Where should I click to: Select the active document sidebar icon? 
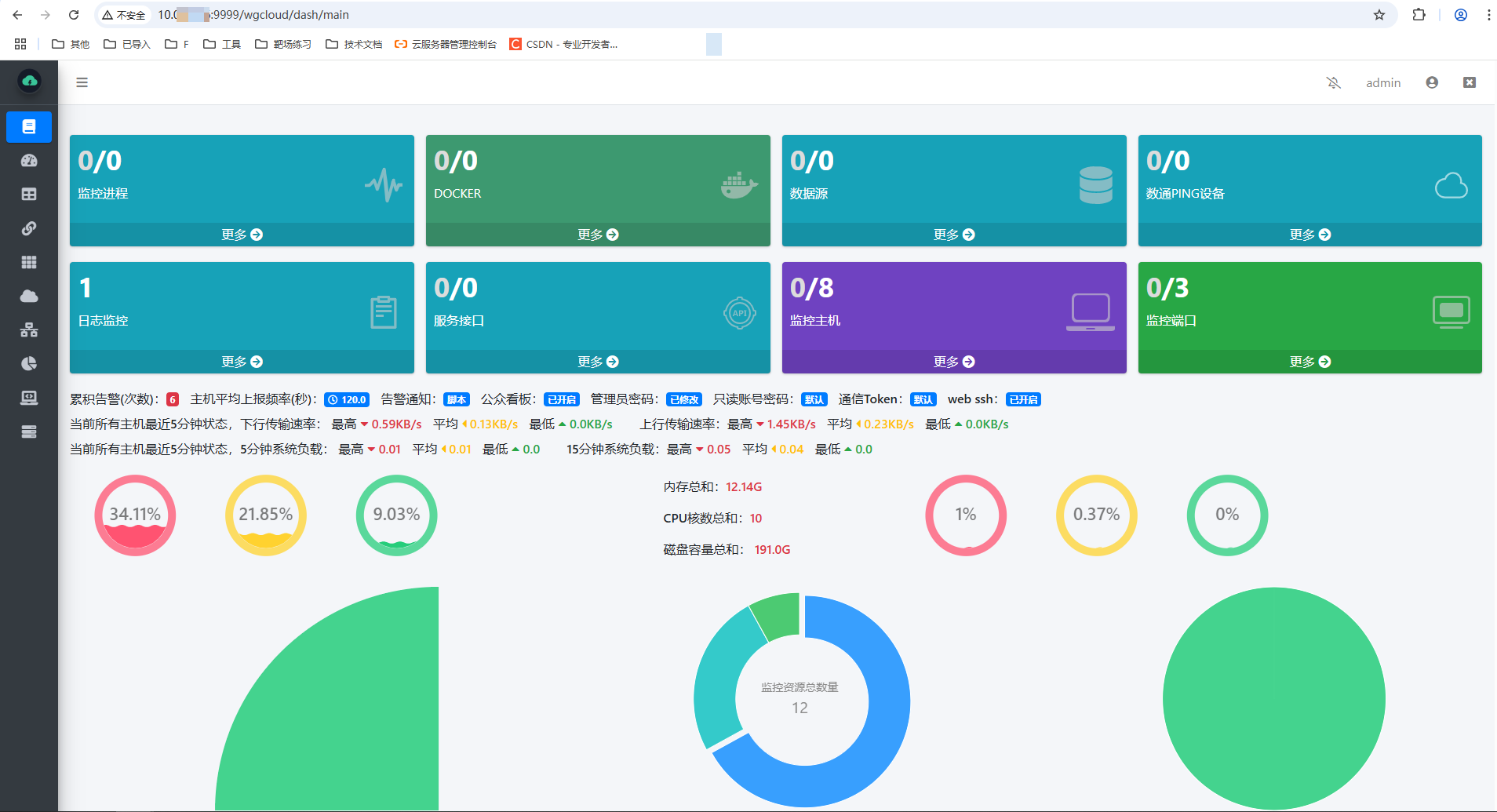coord(29,126)
